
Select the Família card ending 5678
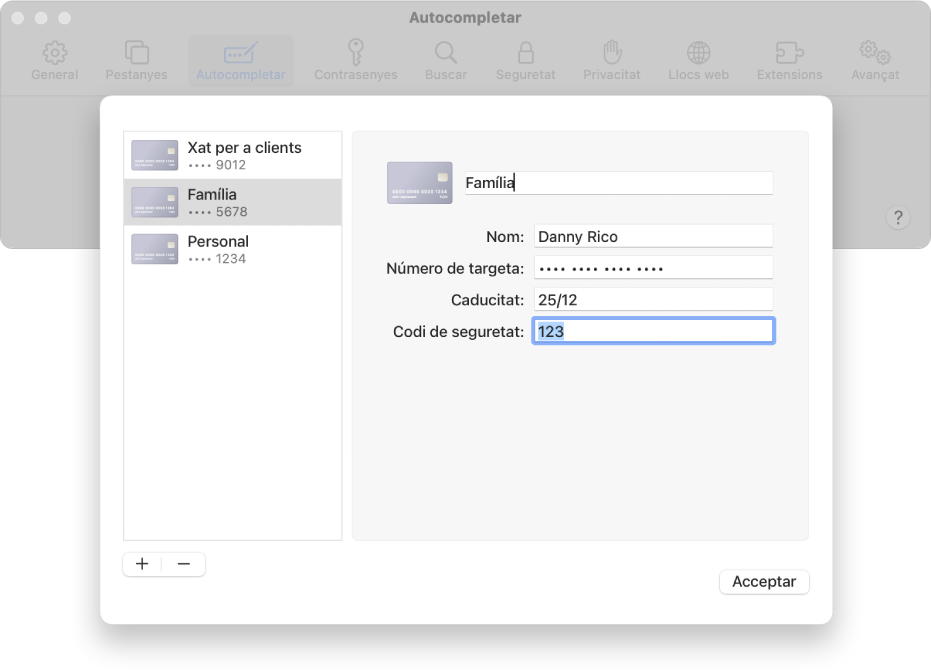coord(233,202)
